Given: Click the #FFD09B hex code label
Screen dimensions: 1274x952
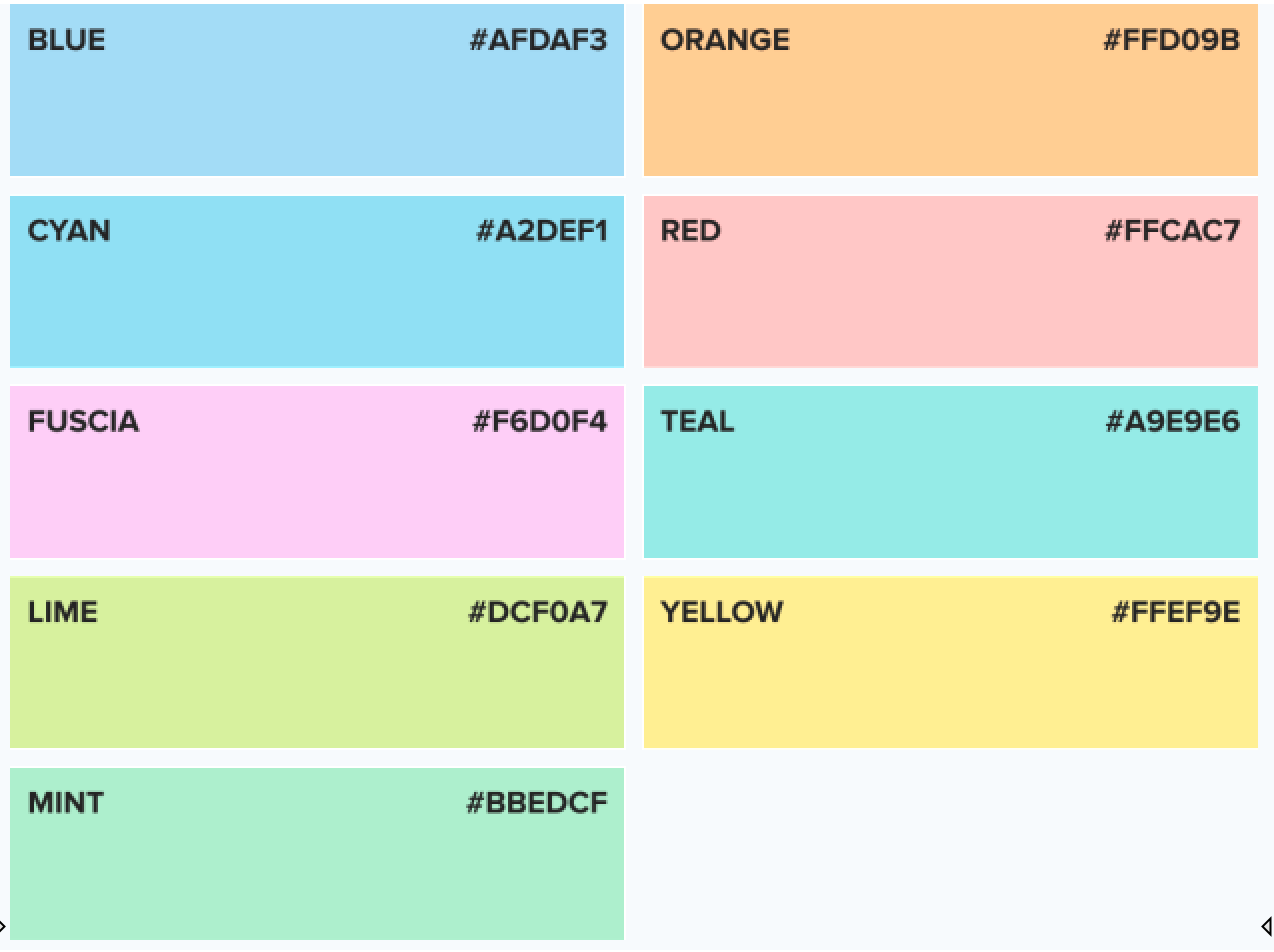Looking at the screenshot, I should click(1171, 41).
